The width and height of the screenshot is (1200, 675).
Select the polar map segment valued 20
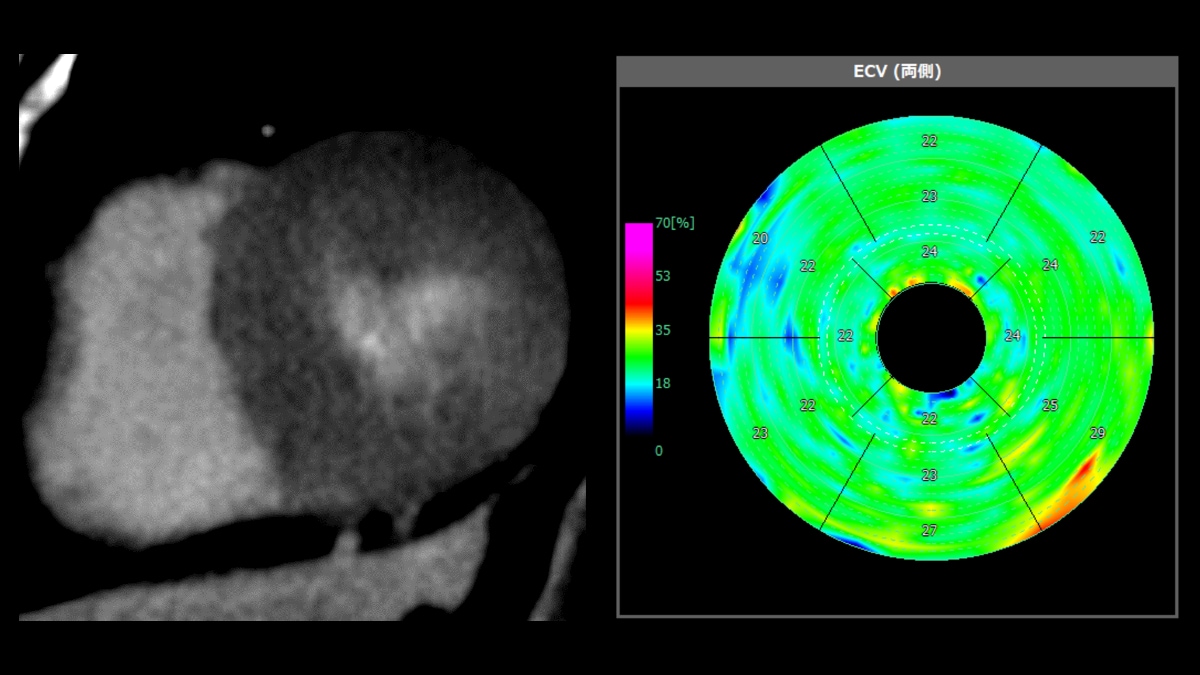pyautogui.click(x=760, y=239)
